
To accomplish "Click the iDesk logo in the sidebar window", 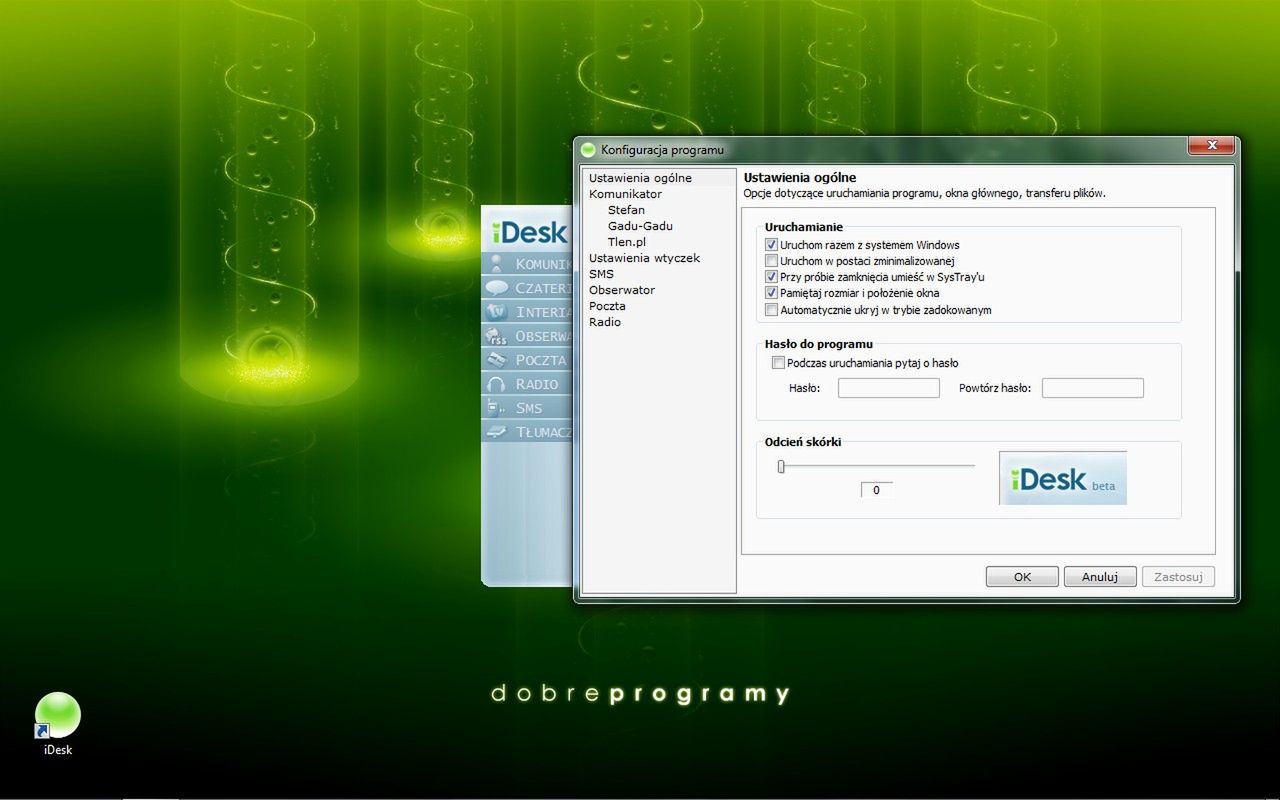I will click(530, 233).
